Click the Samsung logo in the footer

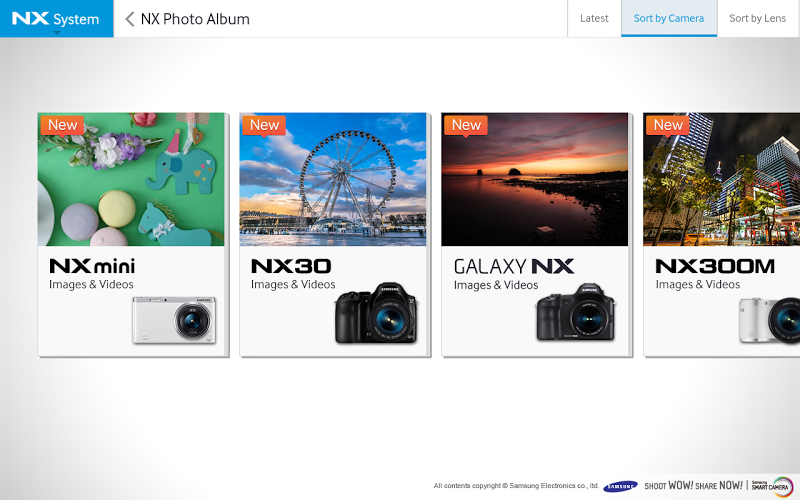point(620,486)
